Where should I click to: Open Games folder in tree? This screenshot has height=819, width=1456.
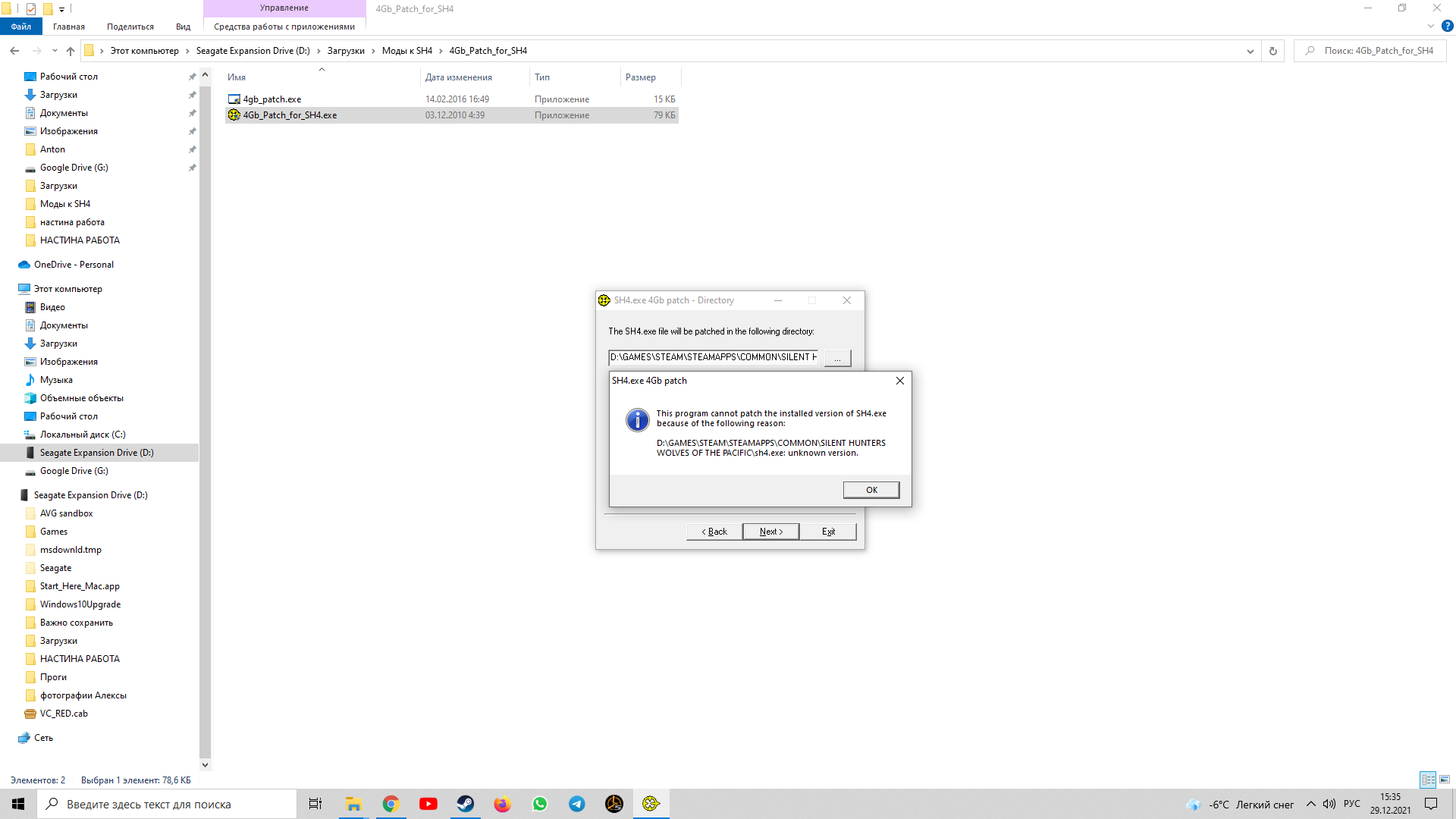click(x=53, y=532)
